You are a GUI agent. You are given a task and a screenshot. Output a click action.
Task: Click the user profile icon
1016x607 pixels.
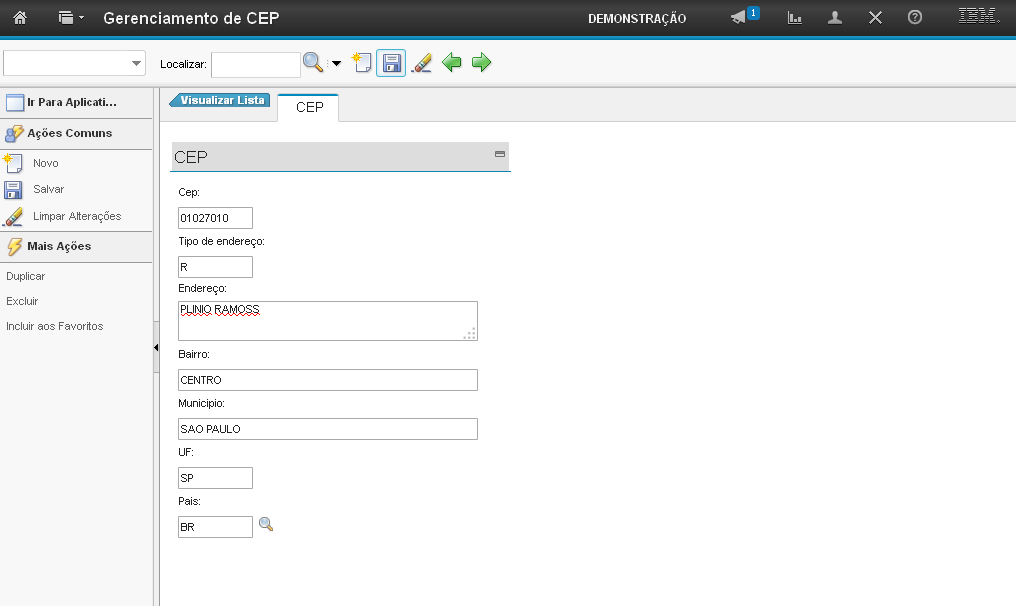tap(835, 18)
